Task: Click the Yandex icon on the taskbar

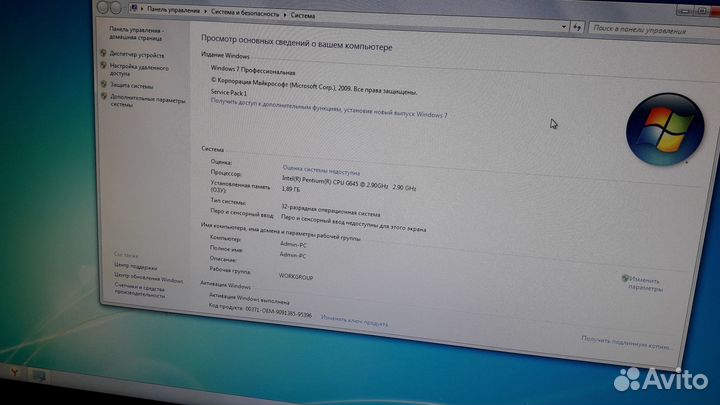Action: point(16,373)
